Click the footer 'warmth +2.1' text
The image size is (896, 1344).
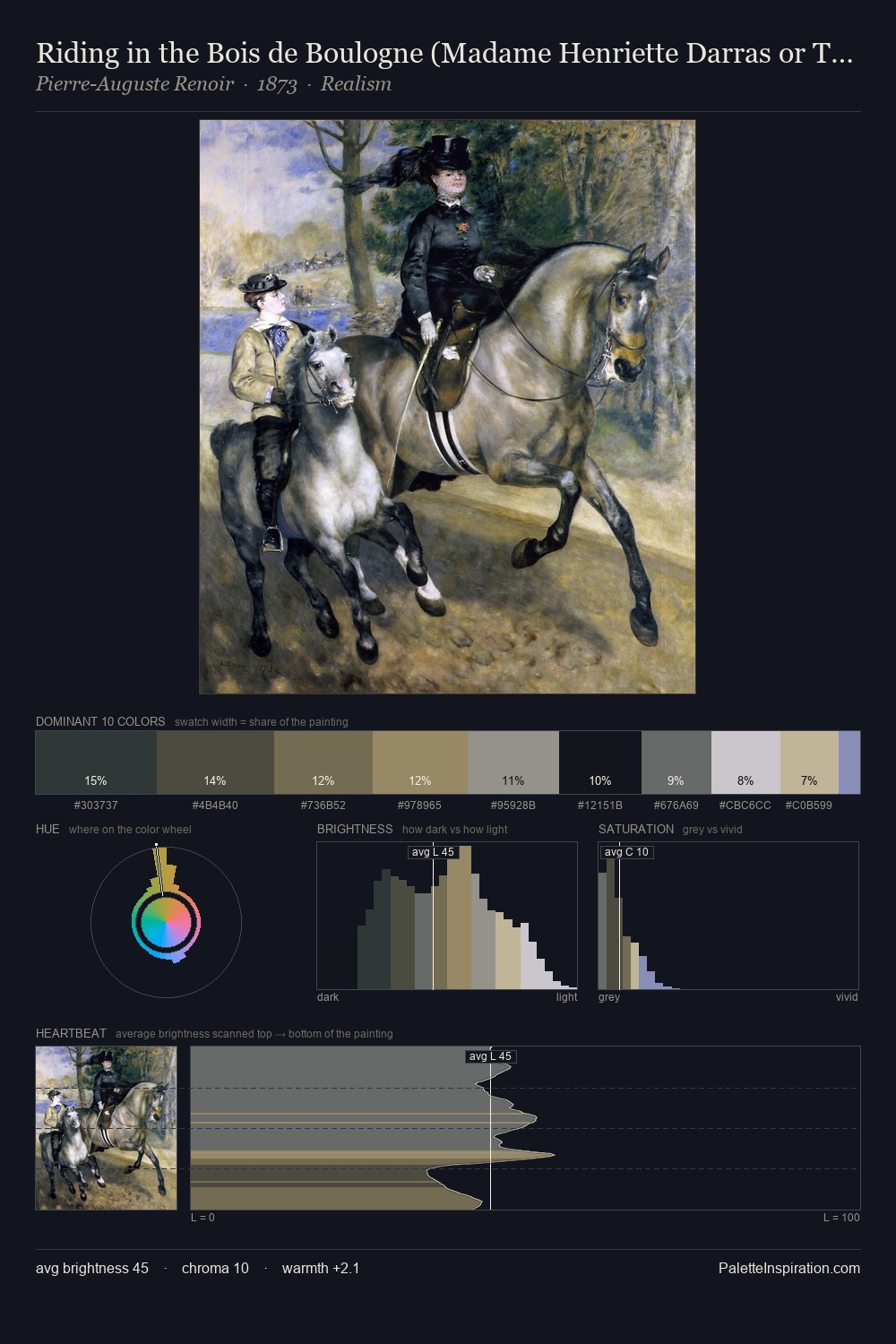[321, 1268]
